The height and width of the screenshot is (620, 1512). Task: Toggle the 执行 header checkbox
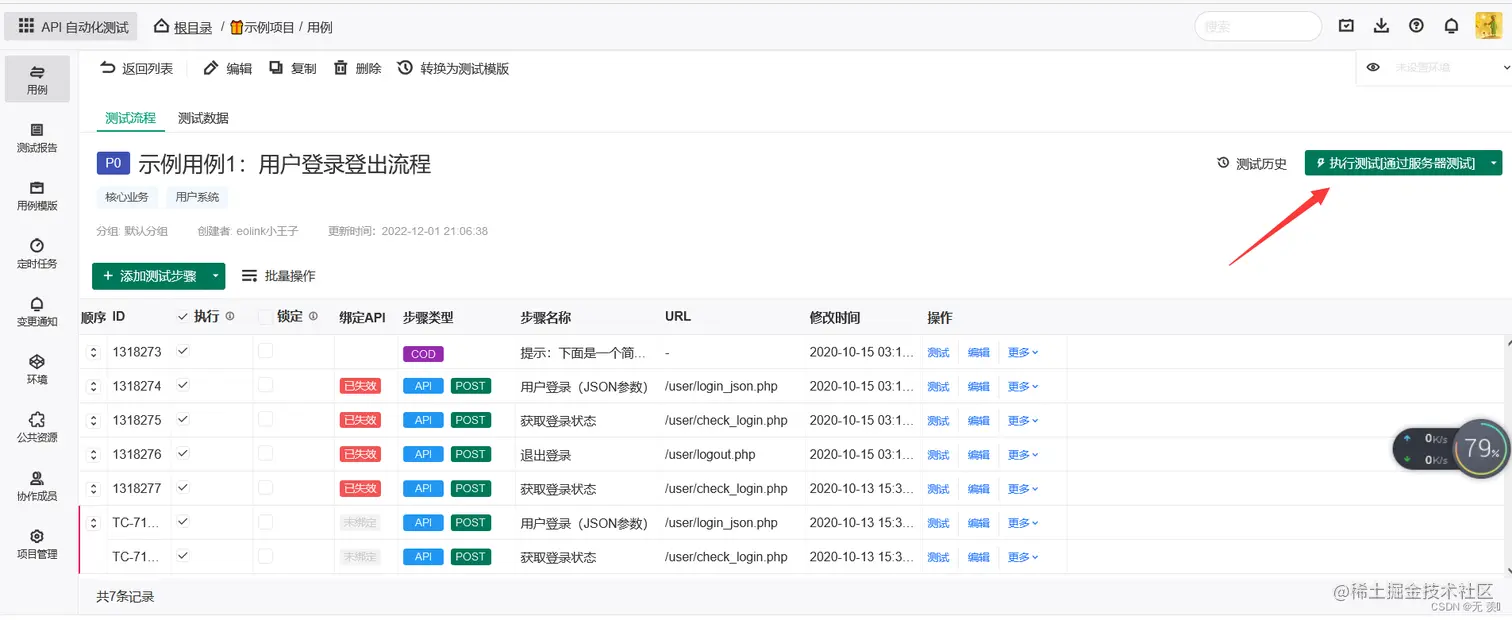tap(182, 316)
